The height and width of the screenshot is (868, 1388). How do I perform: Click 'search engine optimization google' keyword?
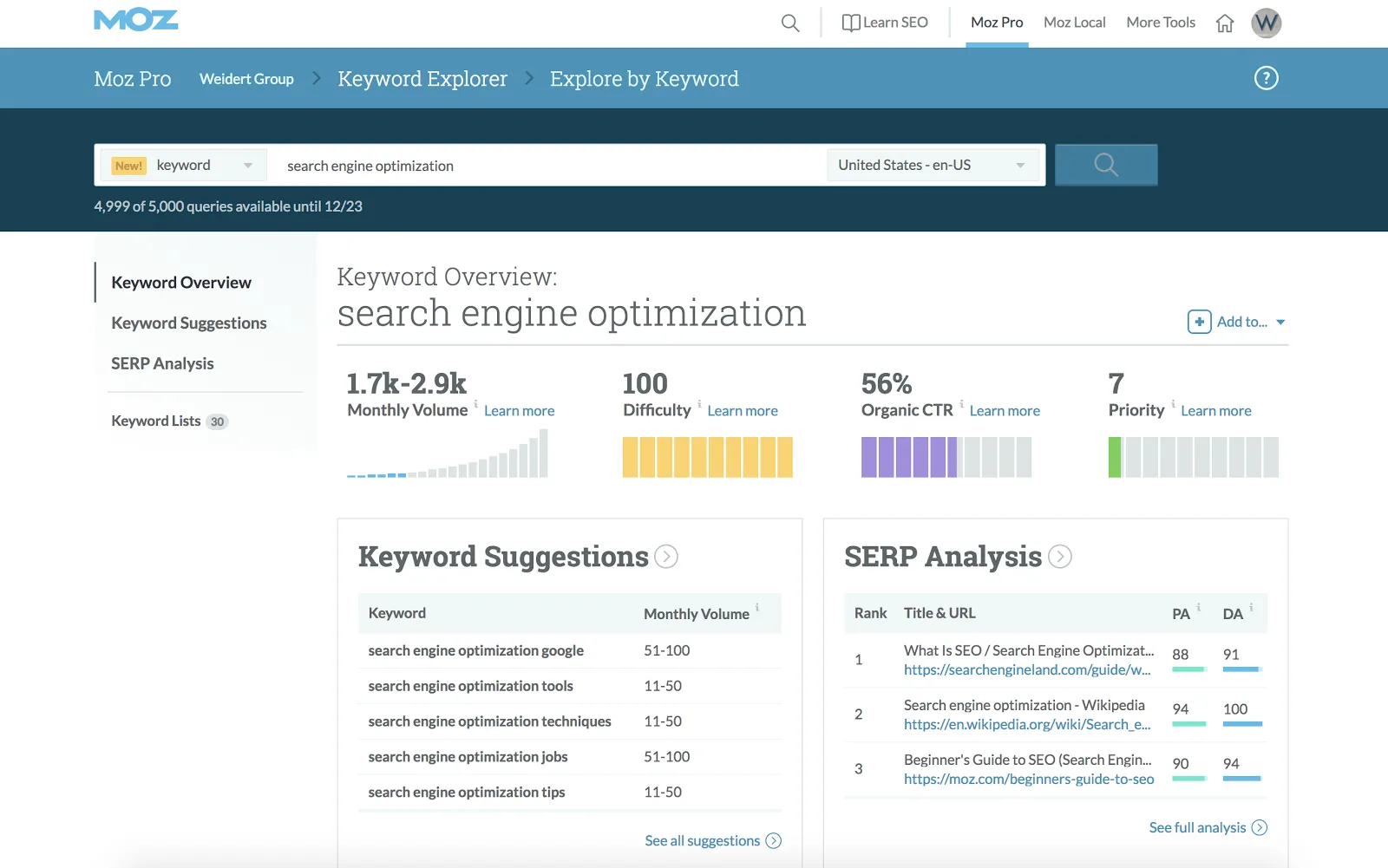(x=476, y=651)
